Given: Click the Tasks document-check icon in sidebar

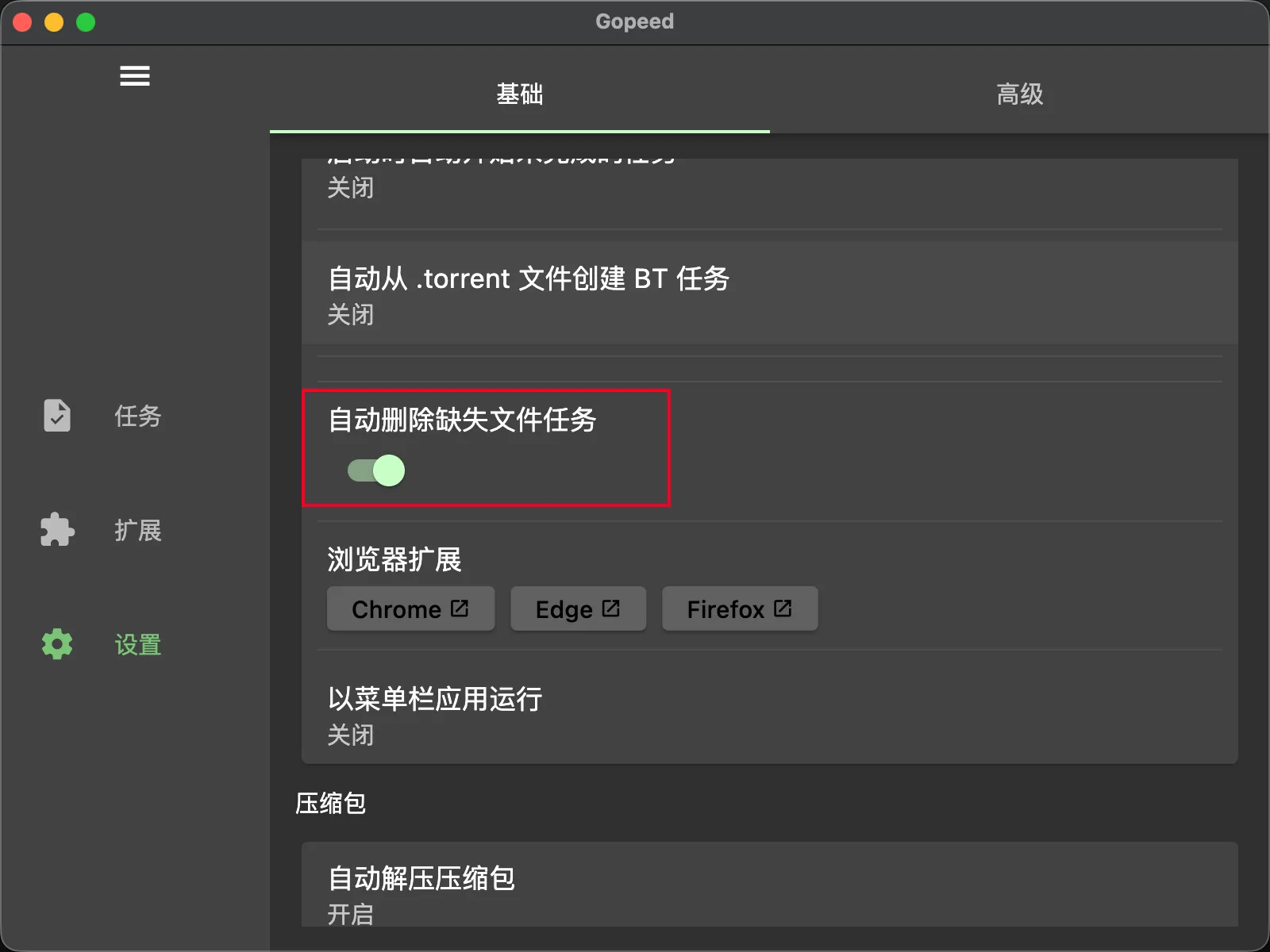Looking at the screenshot, I should (57, 416).
